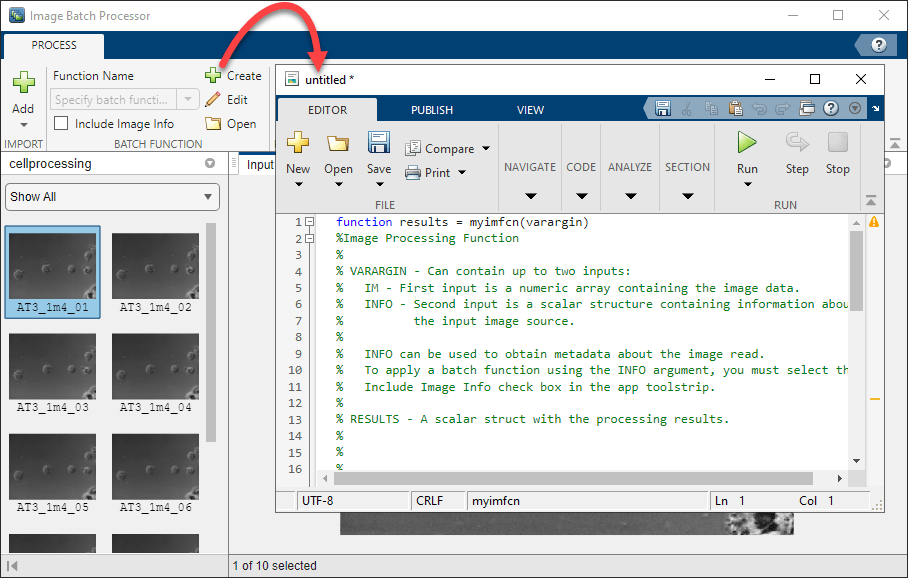Open the Show All filter dropdown
This screenshot has width=908, height=578.
tap(111, 197)
